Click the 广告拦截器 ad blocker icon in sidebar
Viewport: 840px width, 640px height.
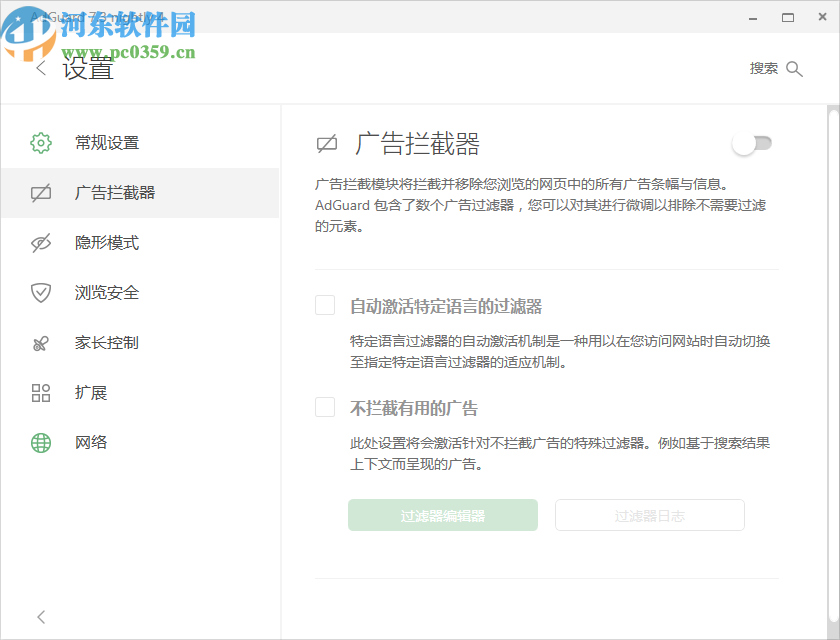click(40, 192)
